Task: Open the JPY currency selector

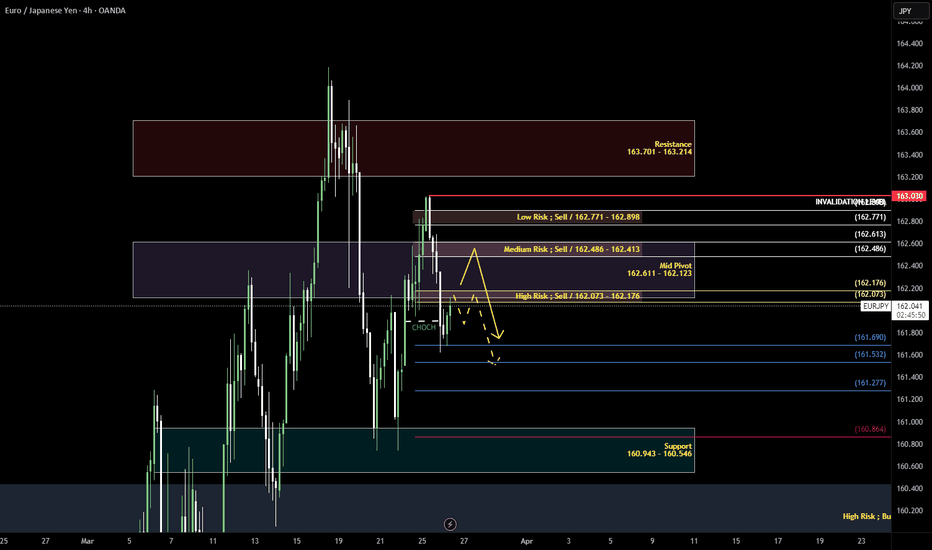Action: [911, 11]
